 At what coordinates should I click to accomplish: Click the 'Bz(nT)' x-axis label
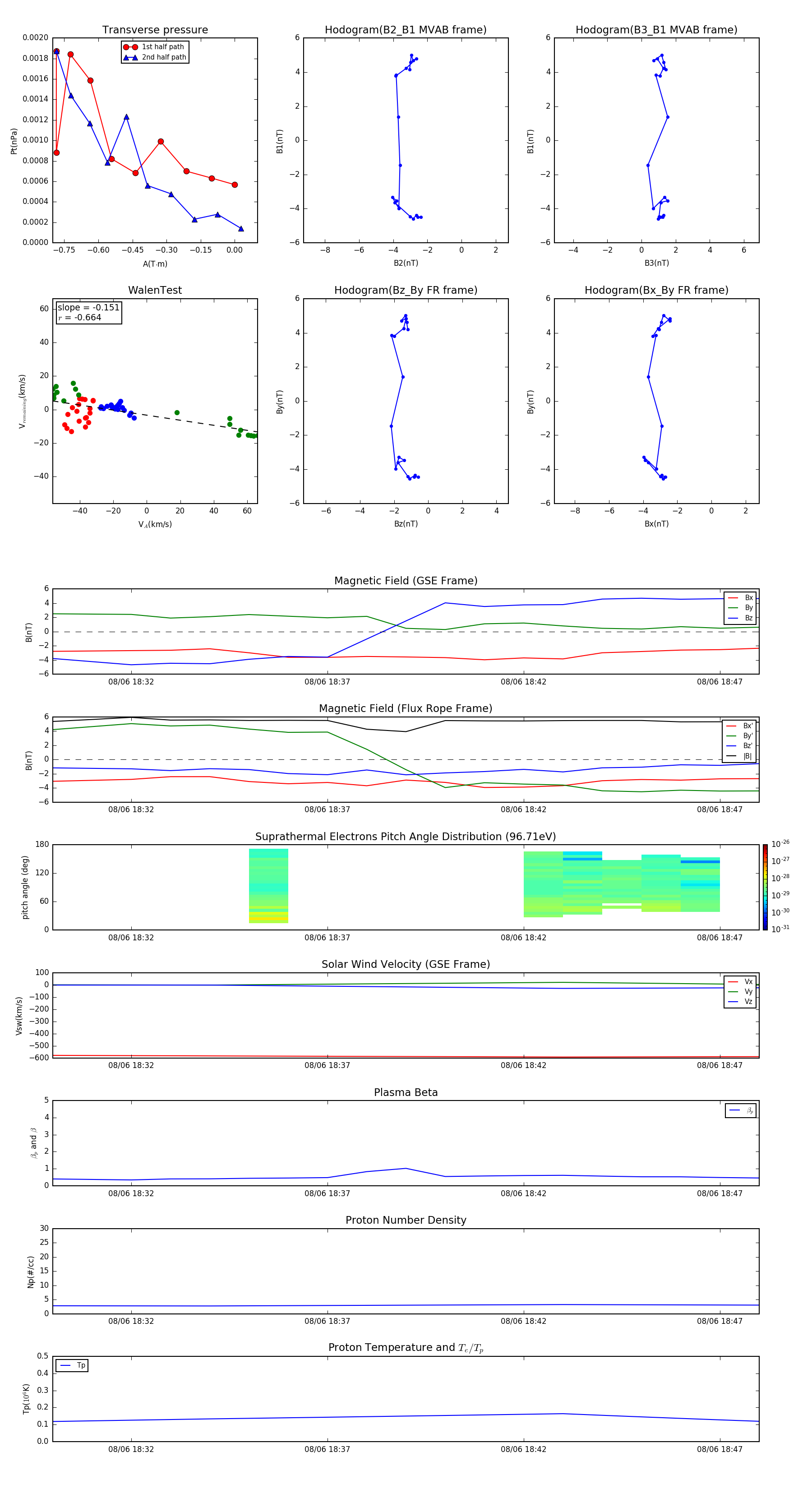[406, 524]
